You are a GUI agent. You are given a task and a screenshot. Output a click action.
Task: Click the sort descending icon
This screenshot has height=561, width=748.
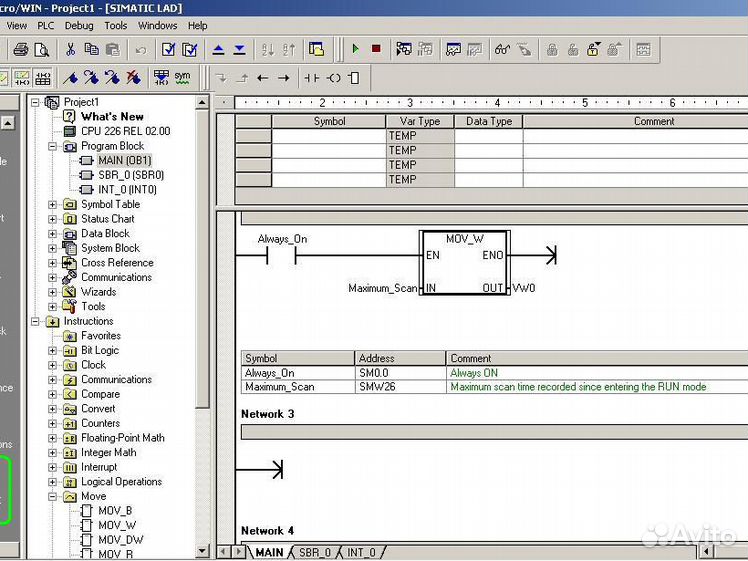[289, 49]
